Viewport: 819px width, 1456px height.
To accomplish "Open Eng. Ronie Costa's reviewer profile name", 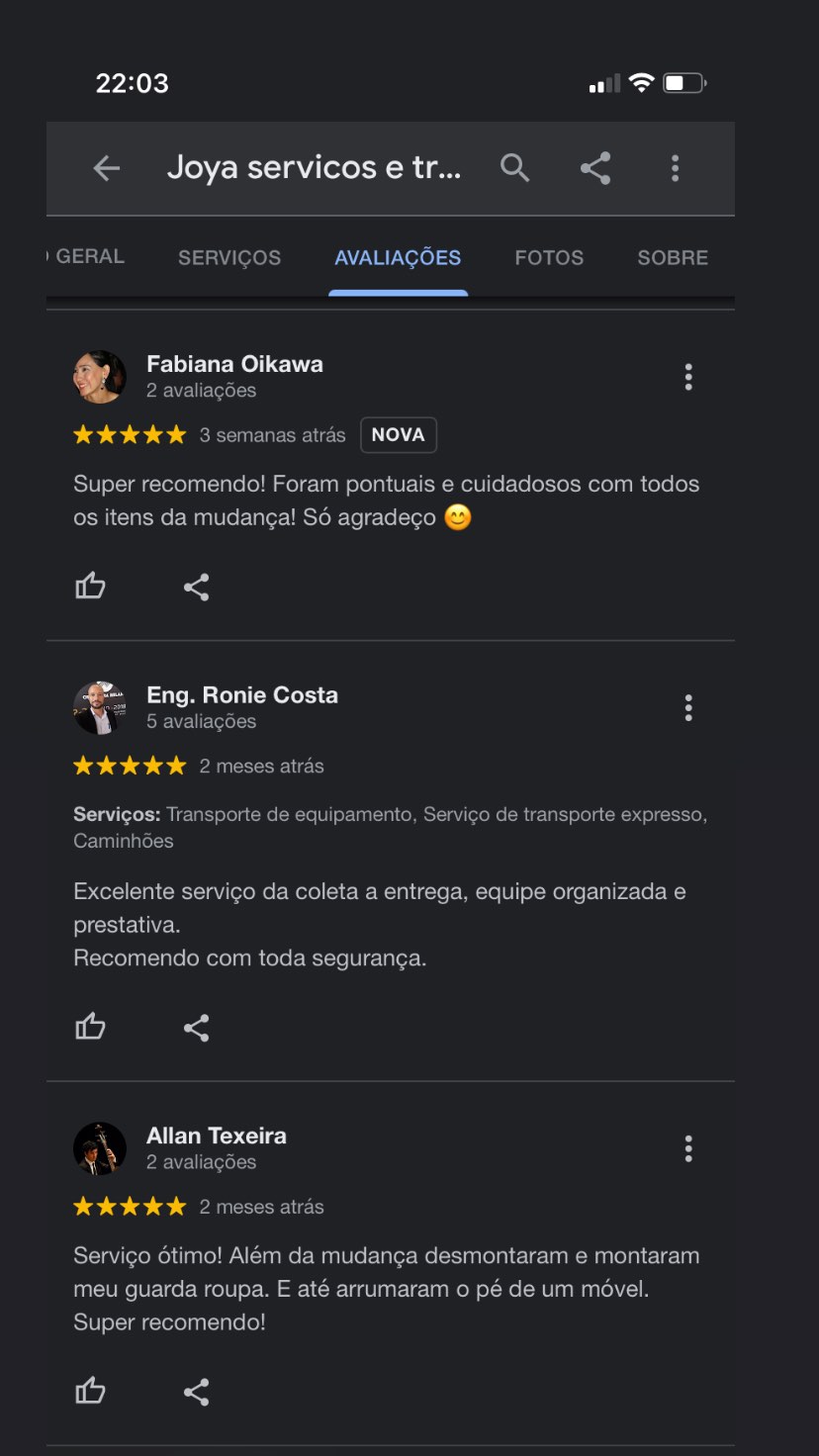I will coord(242,695).
